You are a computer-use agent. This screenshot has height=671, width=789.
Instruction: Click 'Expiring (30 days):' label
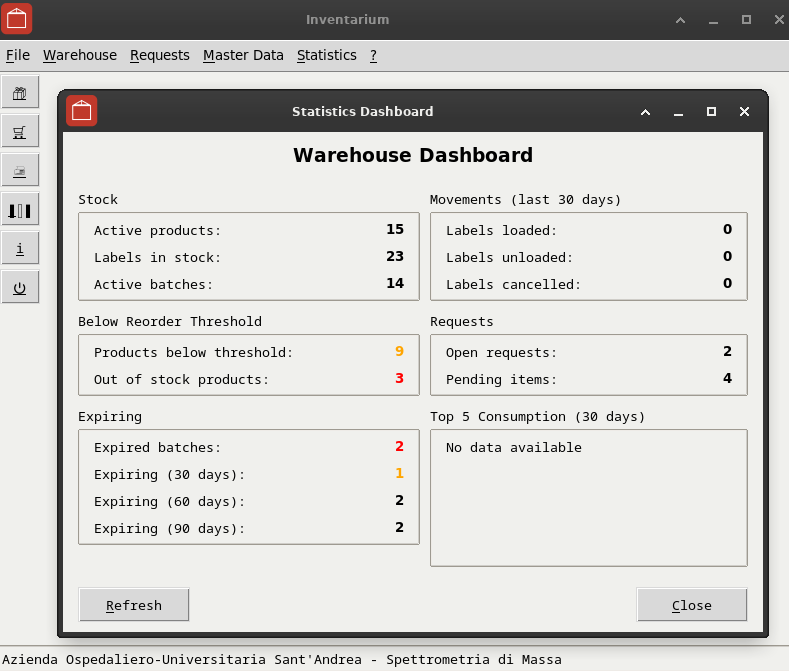pyautogui.click(x=169, y=475)
